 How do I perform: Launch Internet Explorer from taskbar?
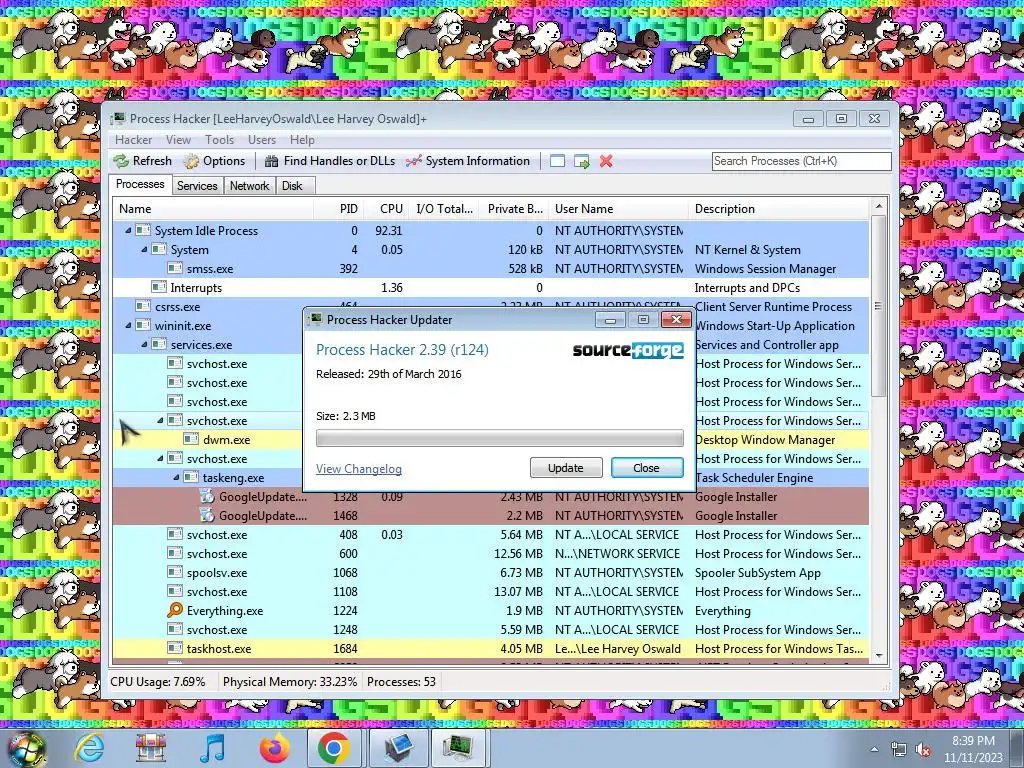[88, 748]
